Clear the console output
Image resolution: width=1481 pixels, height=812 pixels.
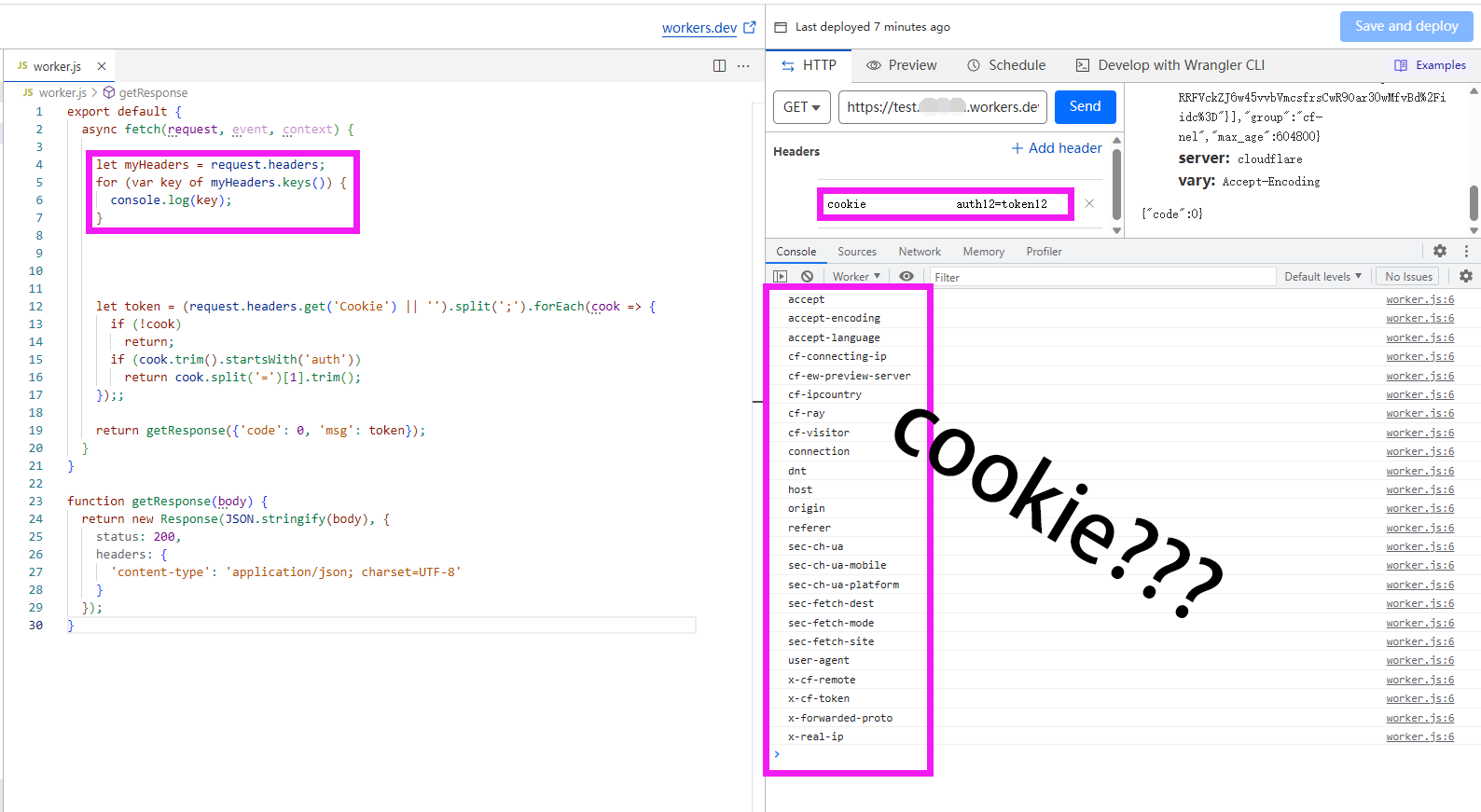(807, 276)
